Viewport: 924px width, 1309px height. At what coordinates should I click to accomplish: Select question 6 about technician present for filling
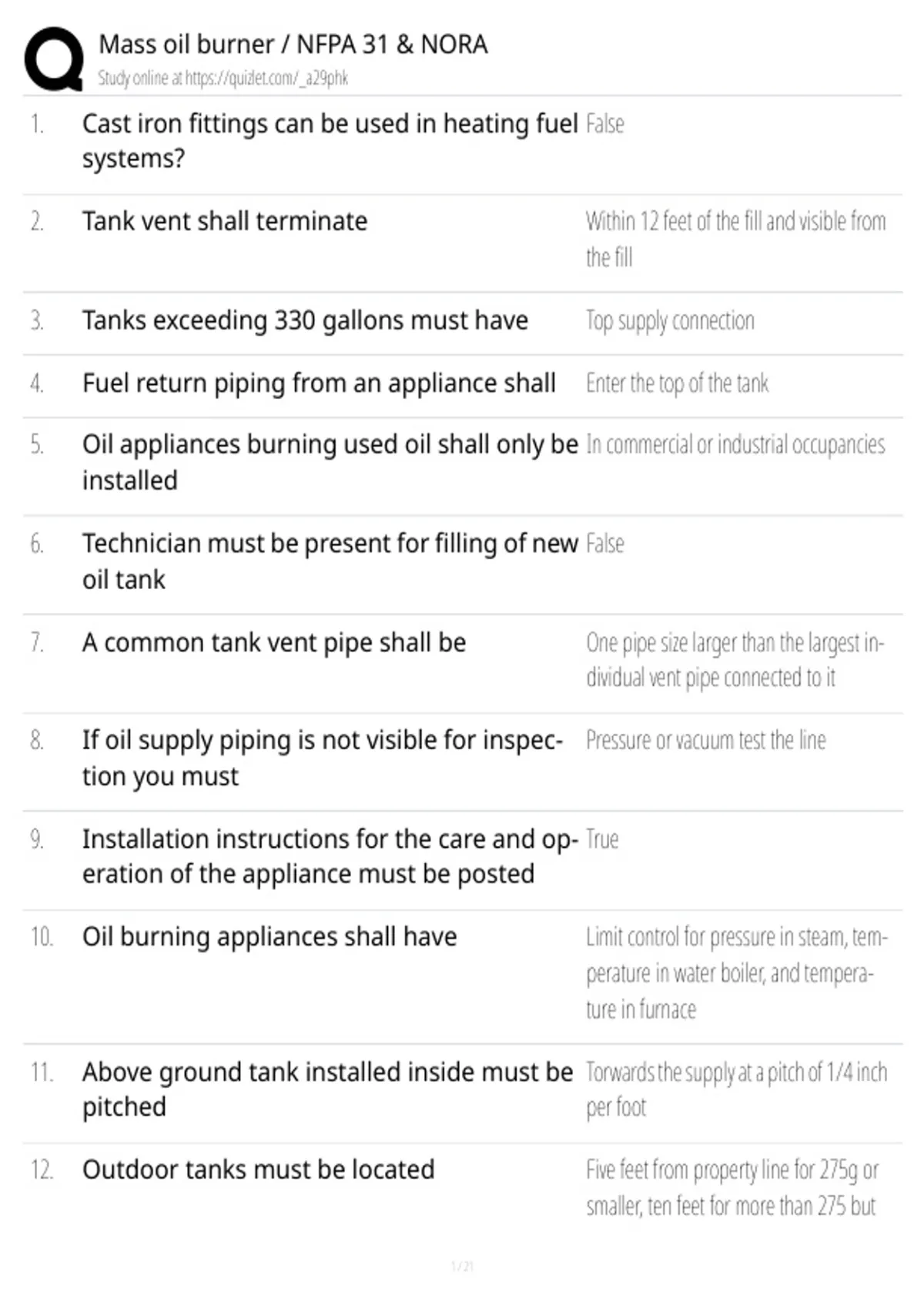point(330,561)
